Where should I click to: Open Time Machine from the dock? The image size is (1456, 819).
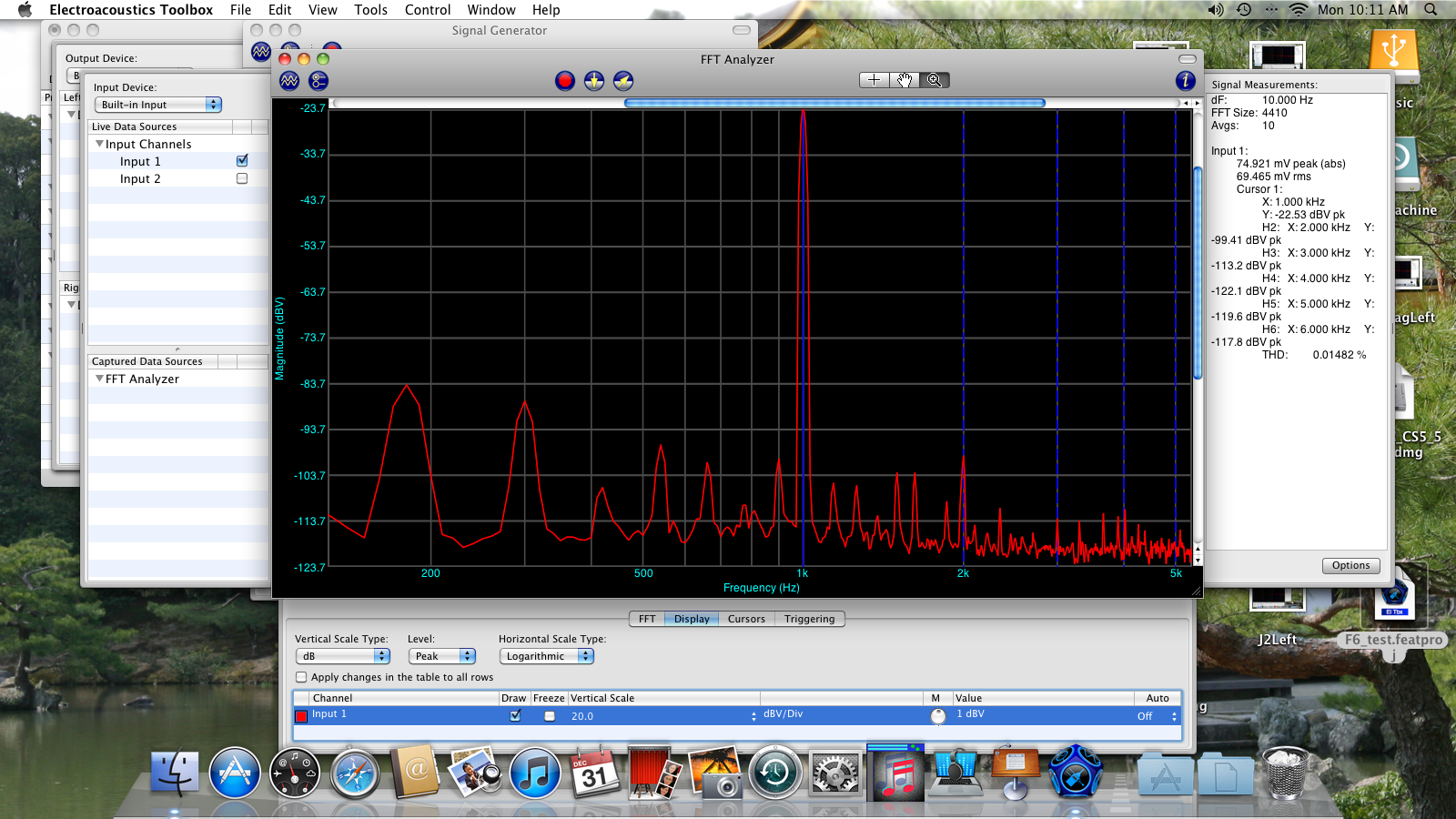coord(775,773)
